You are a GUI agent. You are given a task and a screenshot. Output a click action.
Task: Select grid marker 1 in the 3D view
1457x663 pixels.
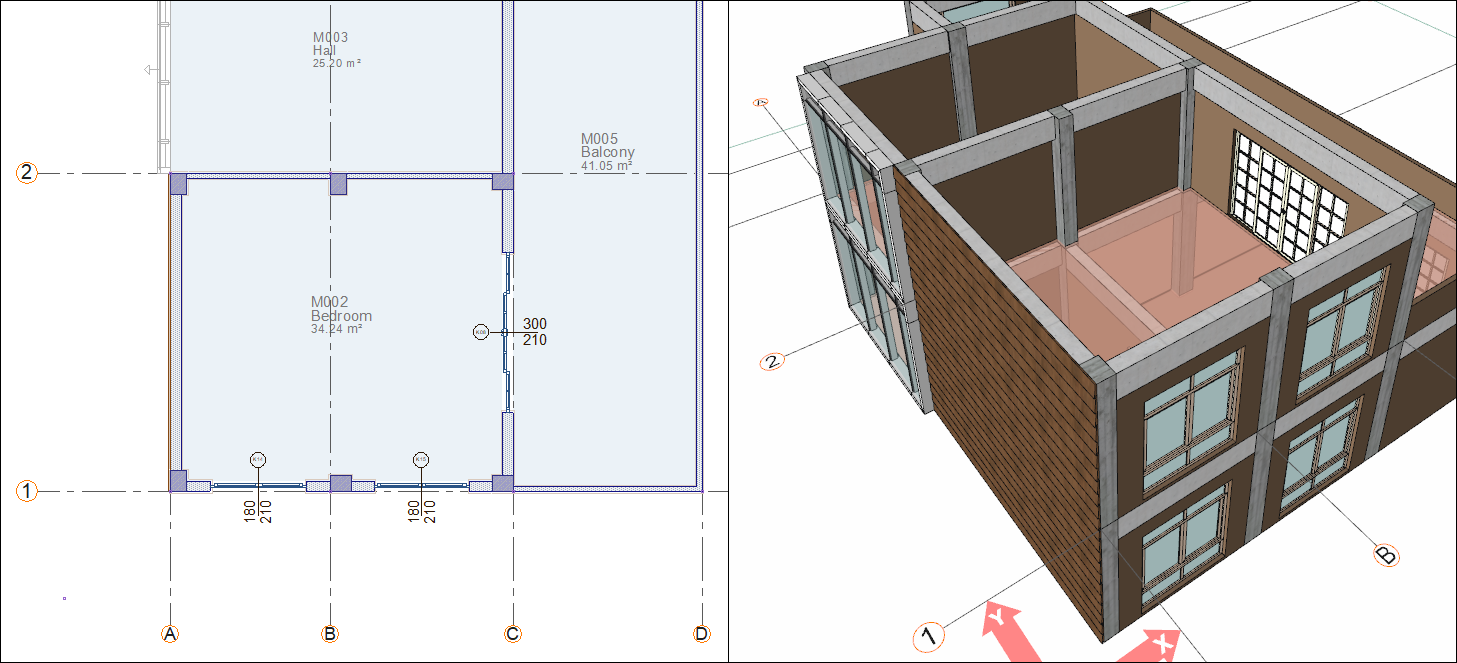pos(929,635)
